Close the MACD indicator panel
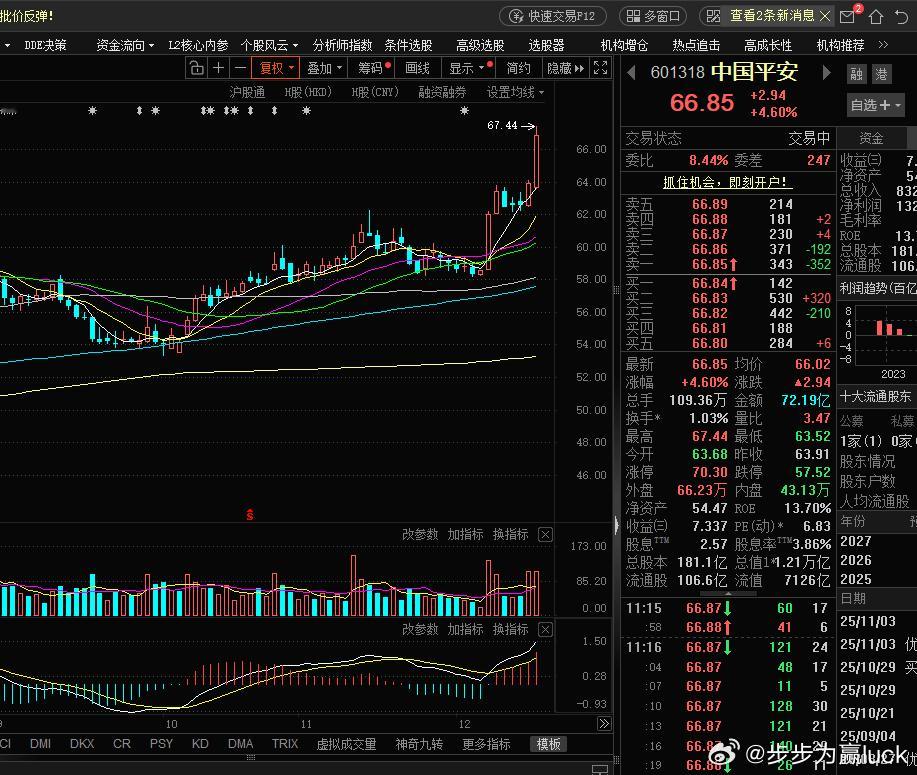Image resolution: width=917 pixels, height=775 pixels. click(545, 629)
